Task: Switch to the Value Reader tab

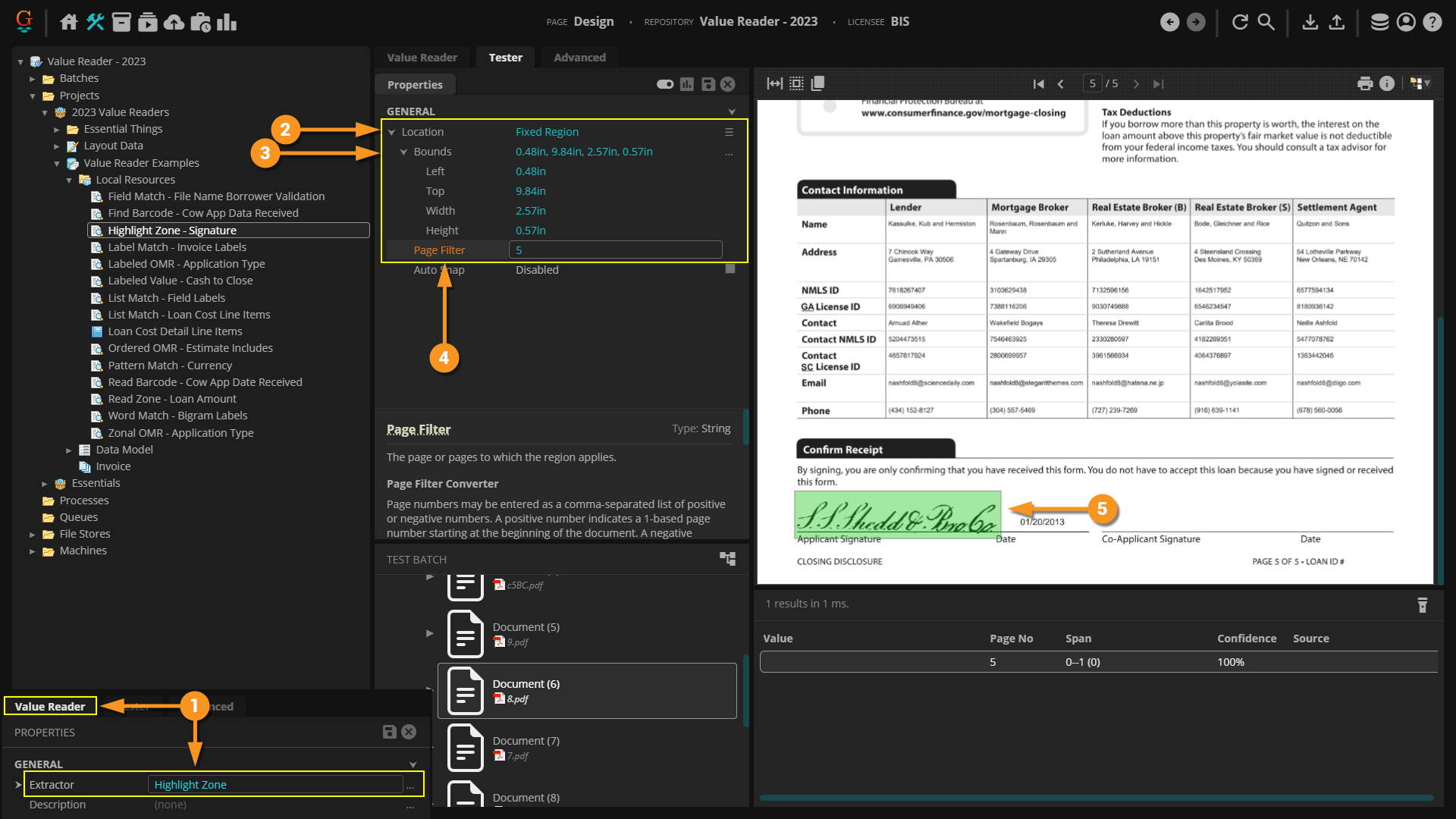Action: pyautogui.click(x=422, y=58)
